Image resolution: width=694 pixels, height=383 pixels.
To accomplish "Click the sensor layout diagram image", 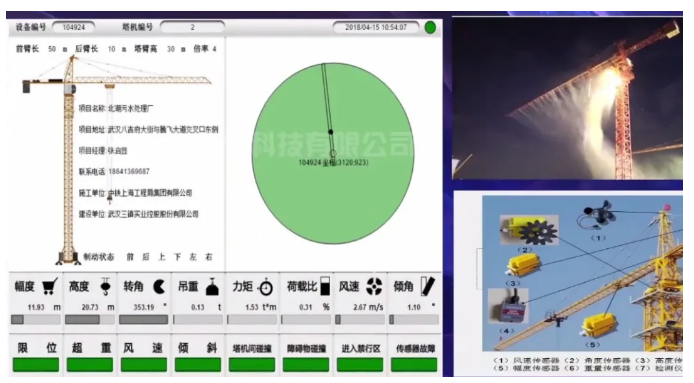I will [x=582, y=273].
